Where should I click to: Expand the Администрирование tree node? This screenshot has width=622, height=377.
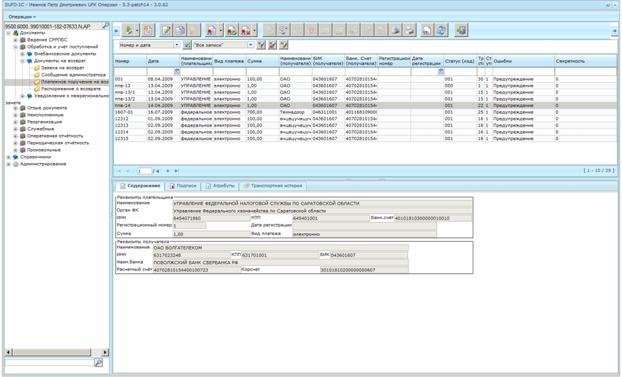(x=8, y=164)
